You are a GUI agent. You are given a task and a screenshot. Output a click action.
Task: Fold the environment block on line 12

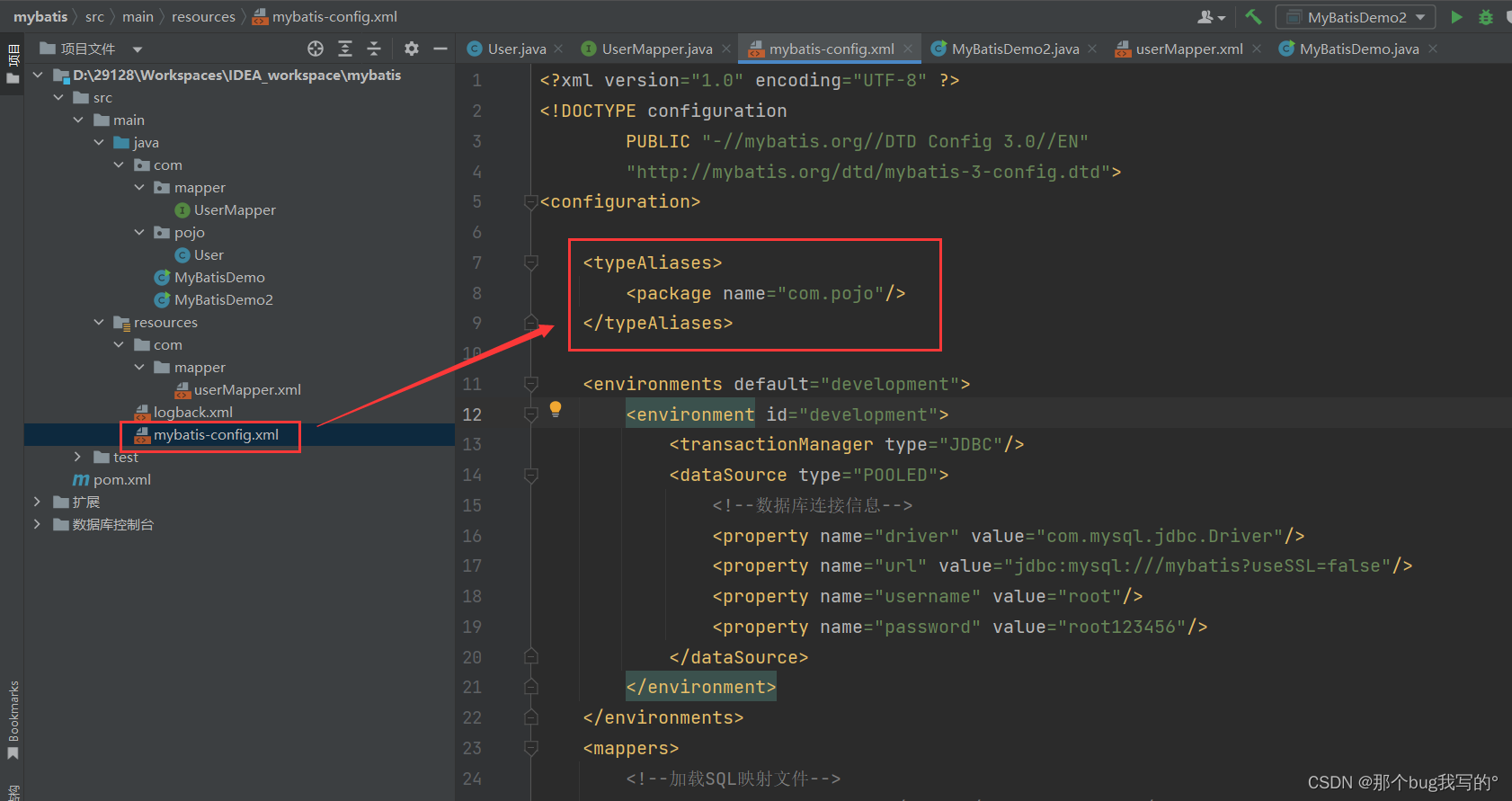tap(530, 414)
